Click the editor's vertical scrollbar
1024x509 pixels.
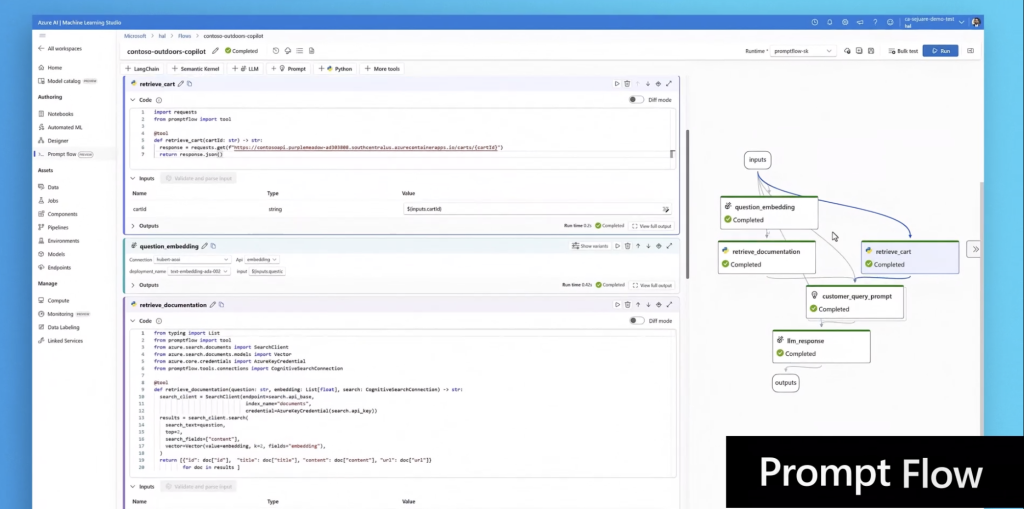tap(687, 203)
